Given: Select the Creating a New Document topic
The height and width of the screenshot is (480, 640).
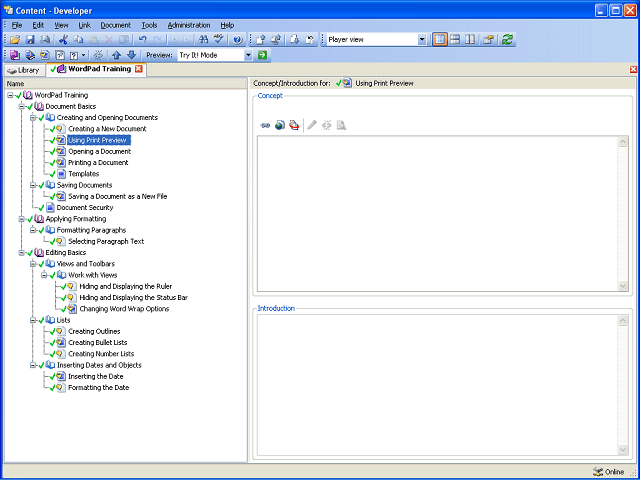Looking at the screenshot, I should tap(107, 129).
